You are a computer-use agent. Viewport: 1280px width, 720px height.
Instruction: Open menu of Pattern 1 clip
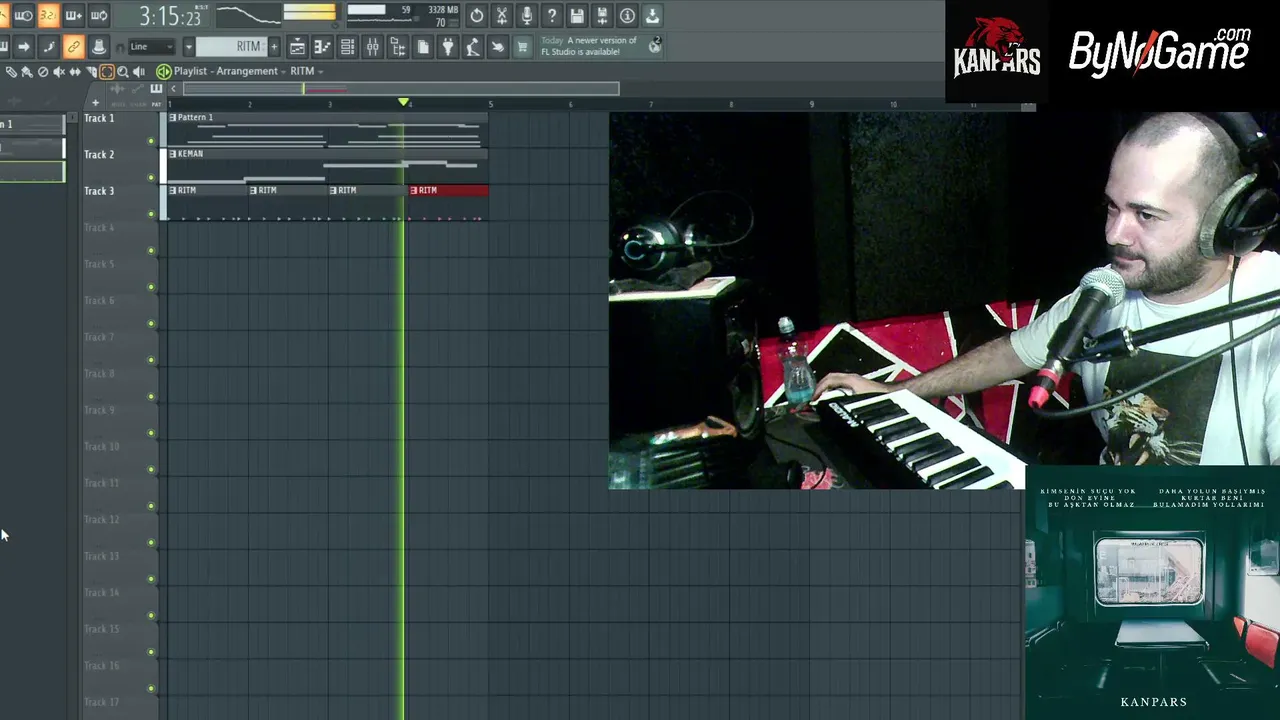point(173,117)
